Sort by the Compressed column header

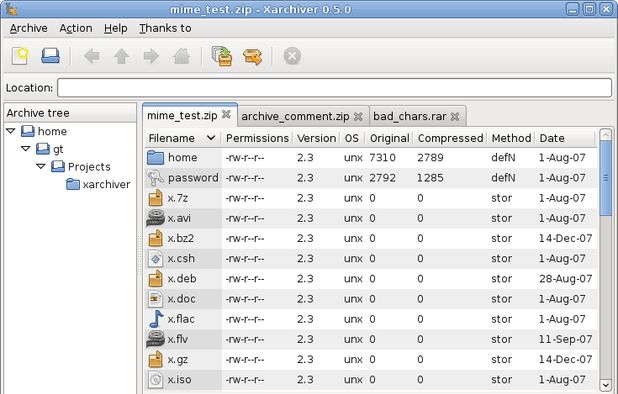click(450, 138)
